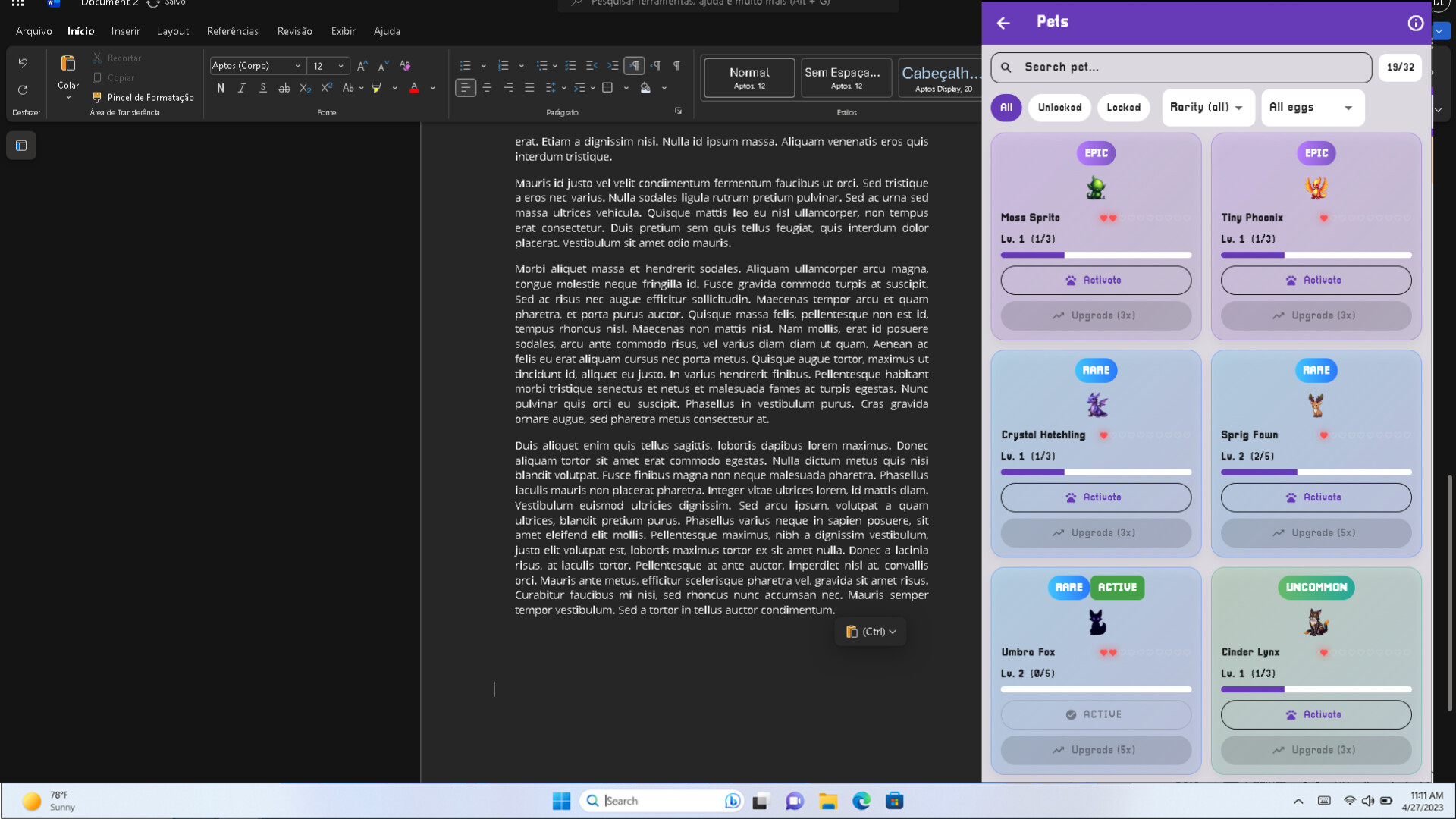Viewport: 1456px width, 819px height.
Task: Apply subscript with the X₂ icon
Action: coord(305,88)
